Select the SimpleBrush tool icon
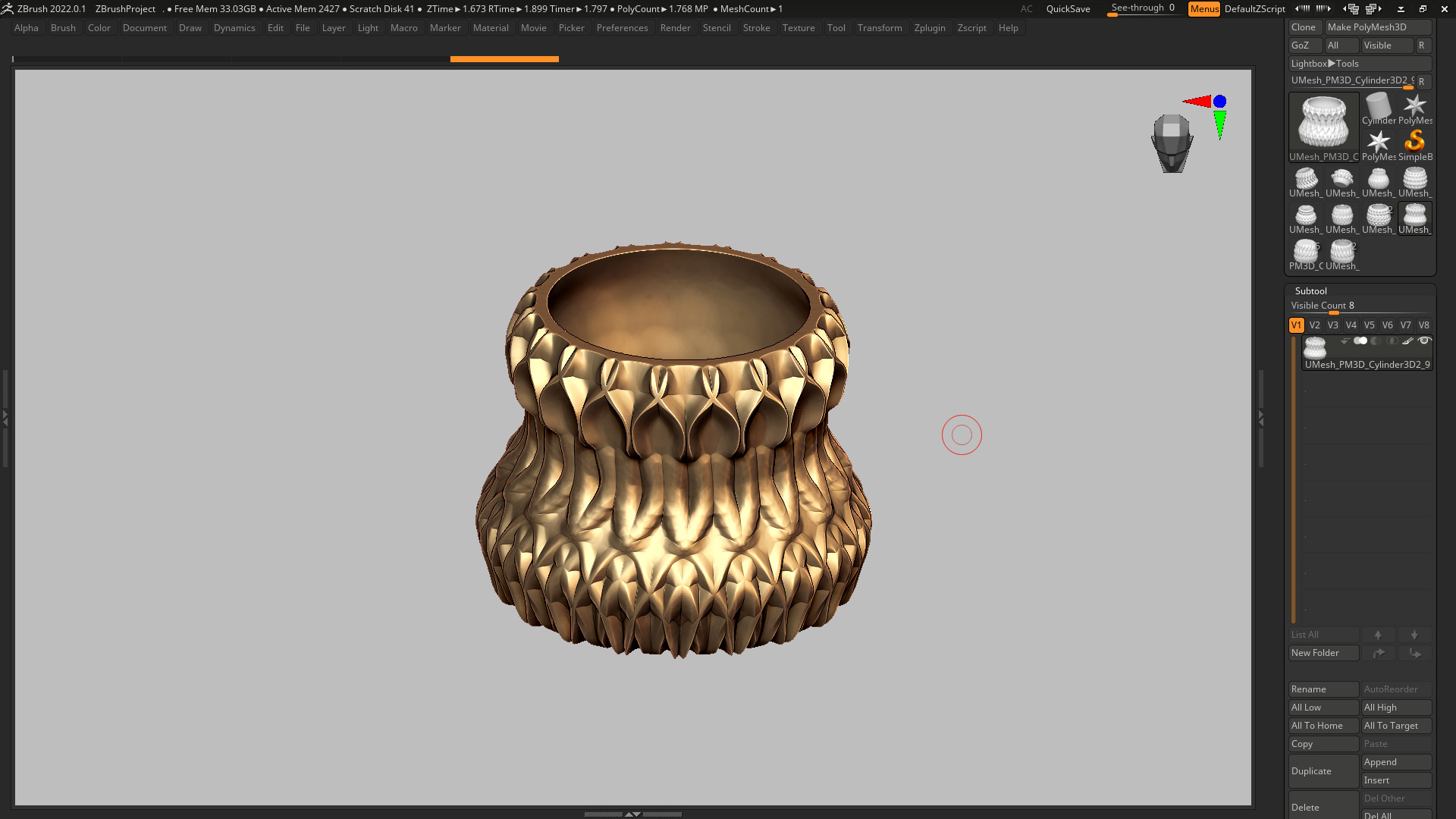 1415,145
